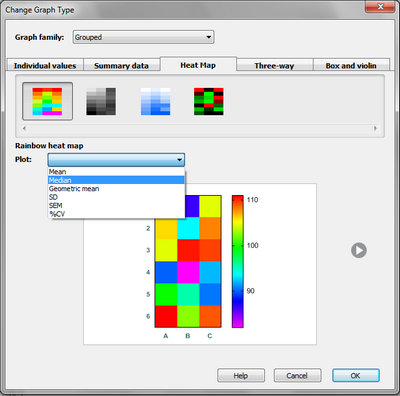Choose SD from the Plot list
The width and height of the screenshot is (400, 396).
116,197
